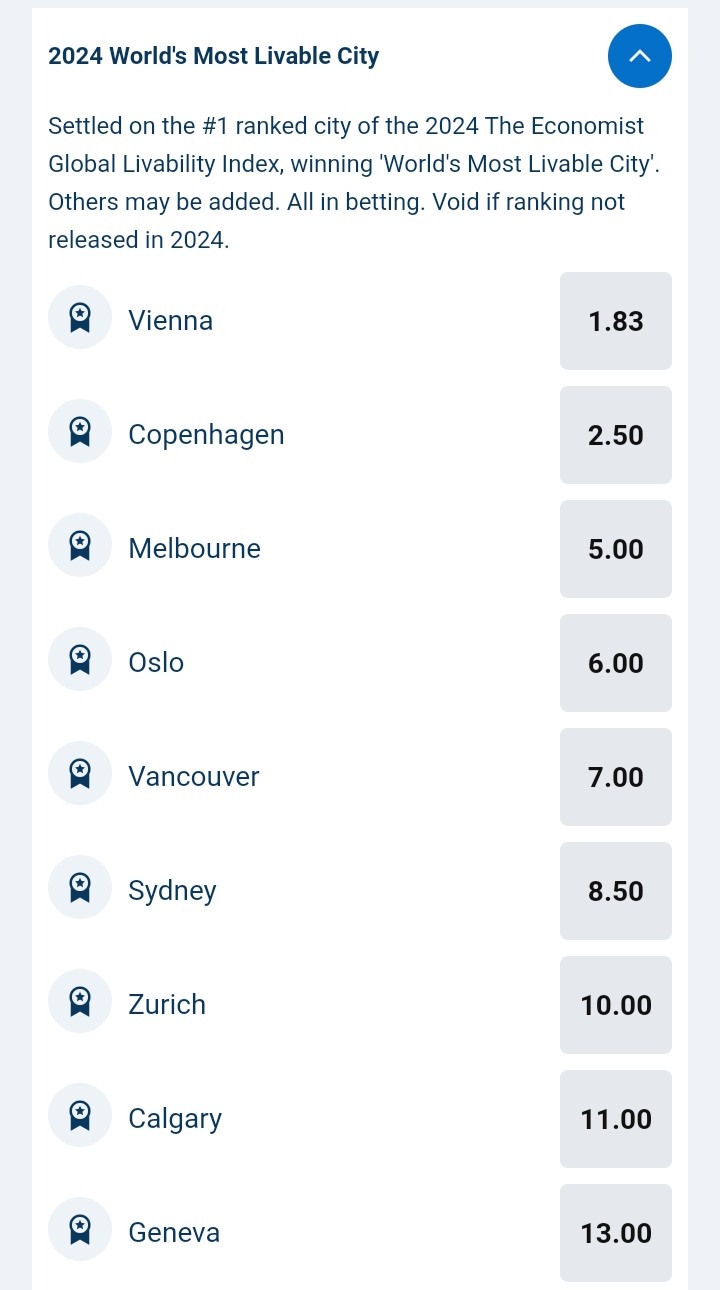This screenshot has width=720, height=1290.
Task: Pick Copenhagen at odds 2.50
Action: (x=616, y=435)
